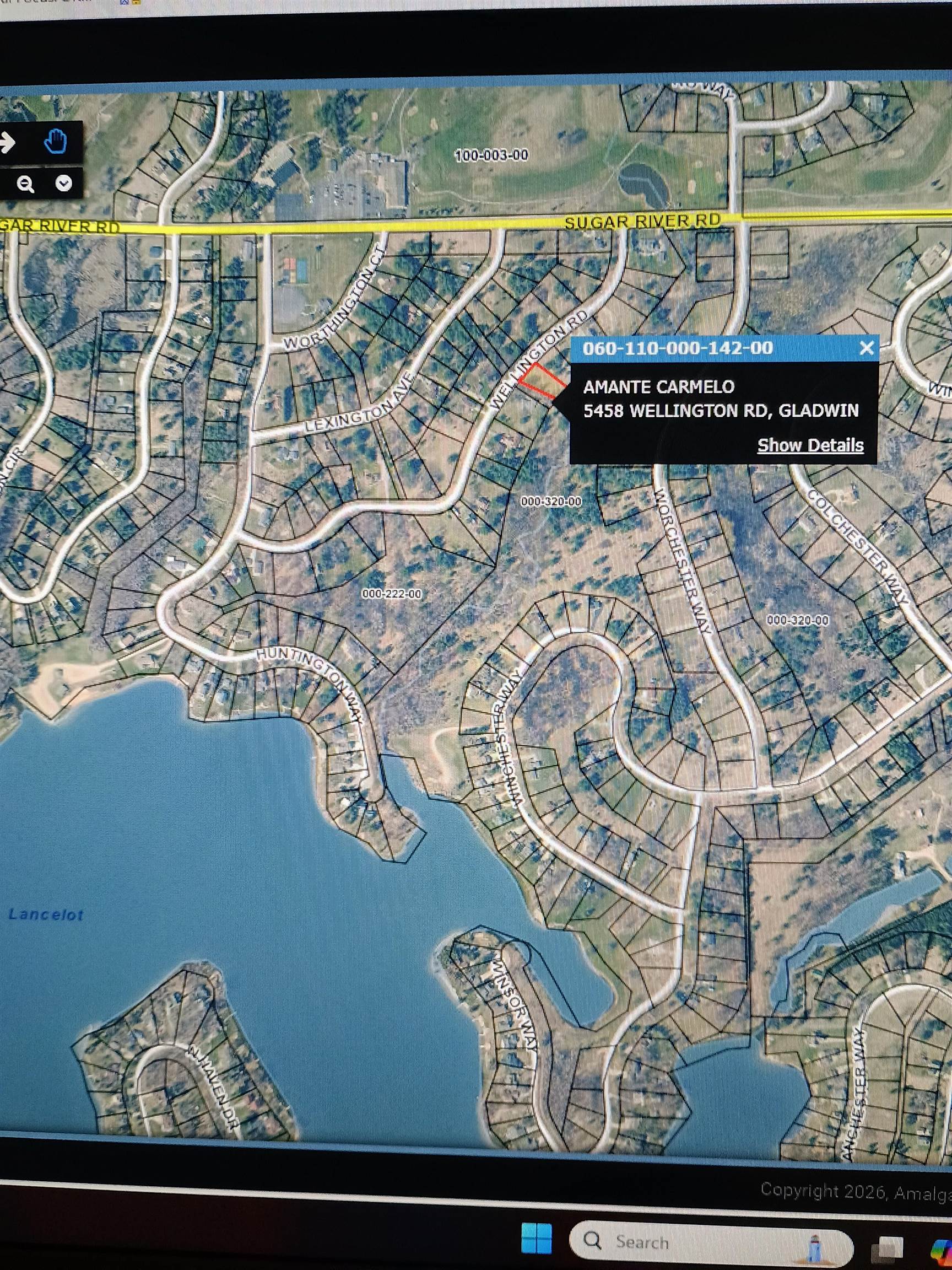
Task: Click the zoom out magnifier icon
Action: [25, 184]
